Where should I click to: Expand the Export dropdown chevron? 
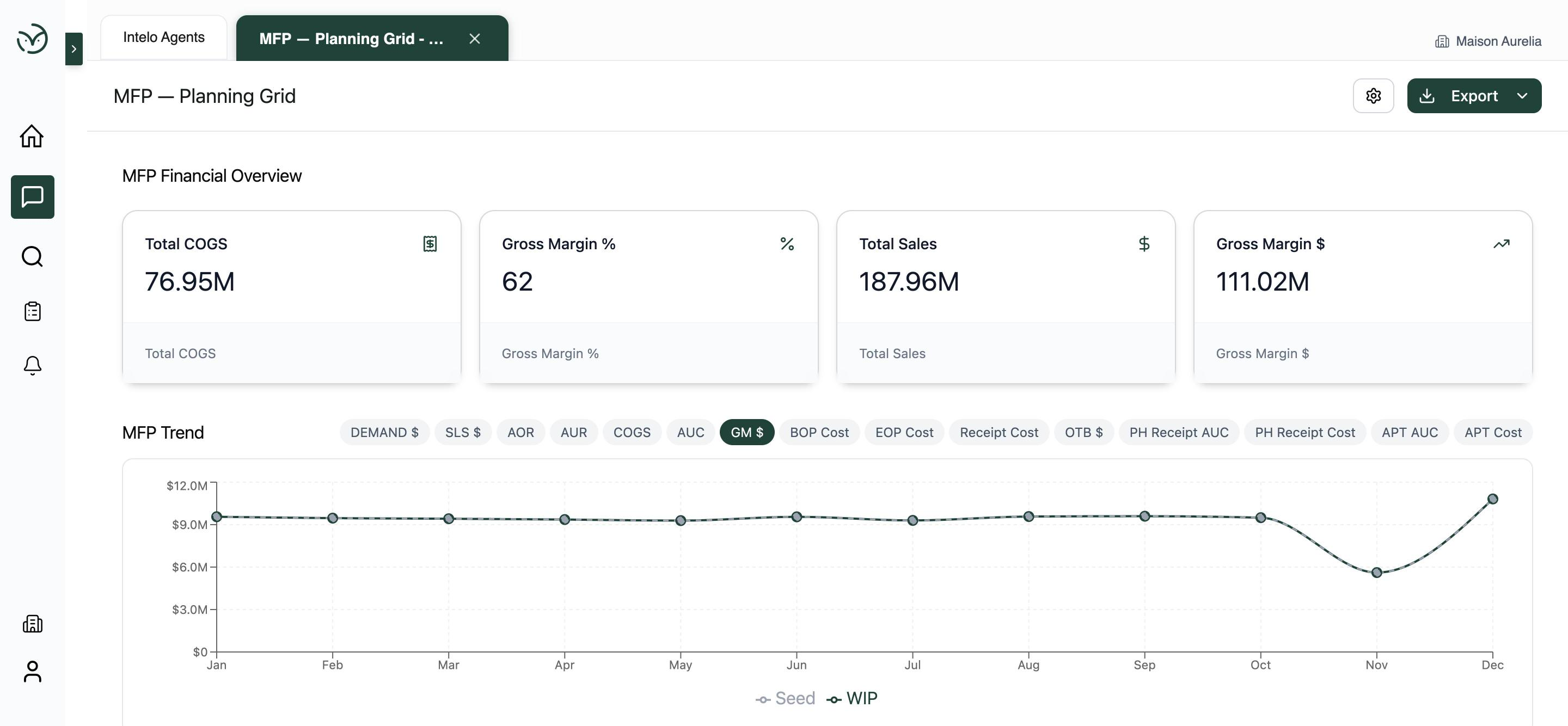pos(1522,96)
